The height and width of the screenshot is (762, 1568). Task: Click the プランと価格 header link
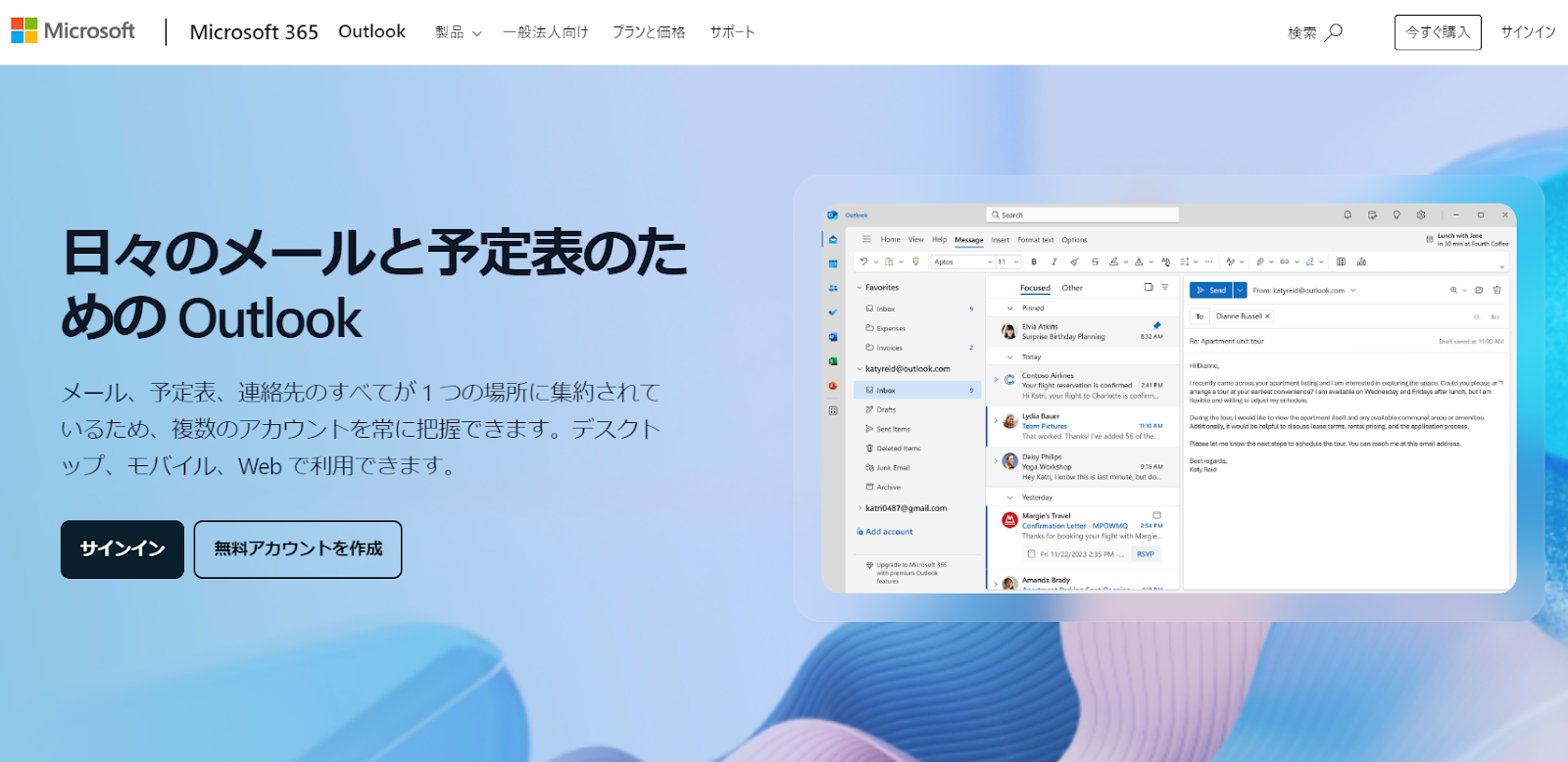click(649, 32)
